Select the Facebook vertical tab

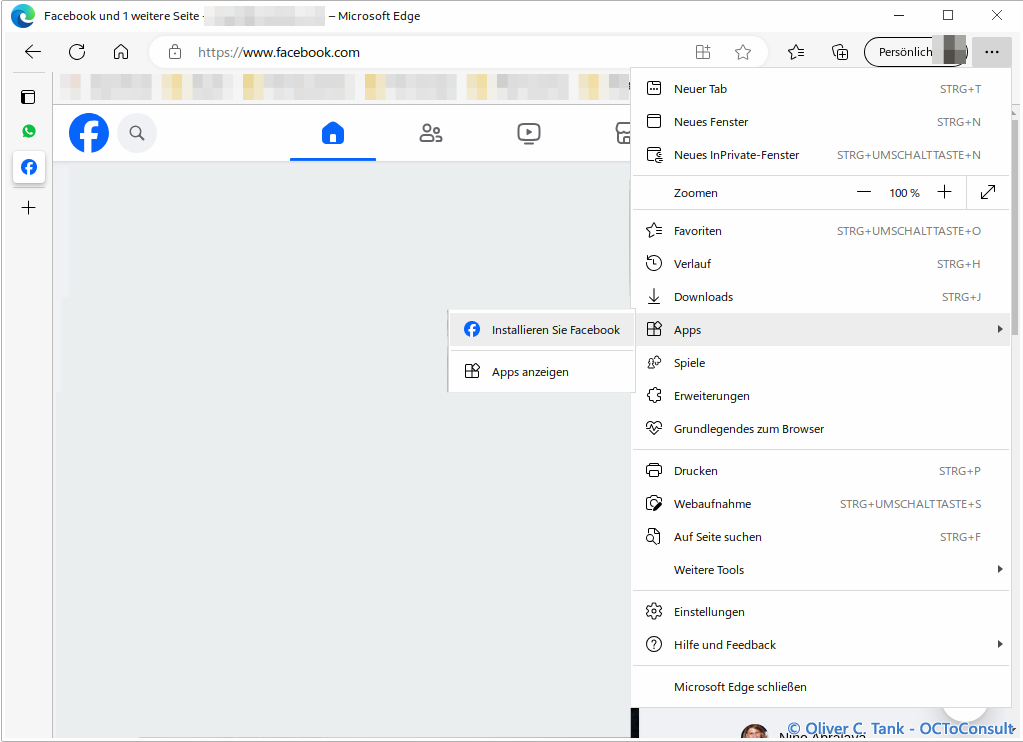click(x=29, y=167)
